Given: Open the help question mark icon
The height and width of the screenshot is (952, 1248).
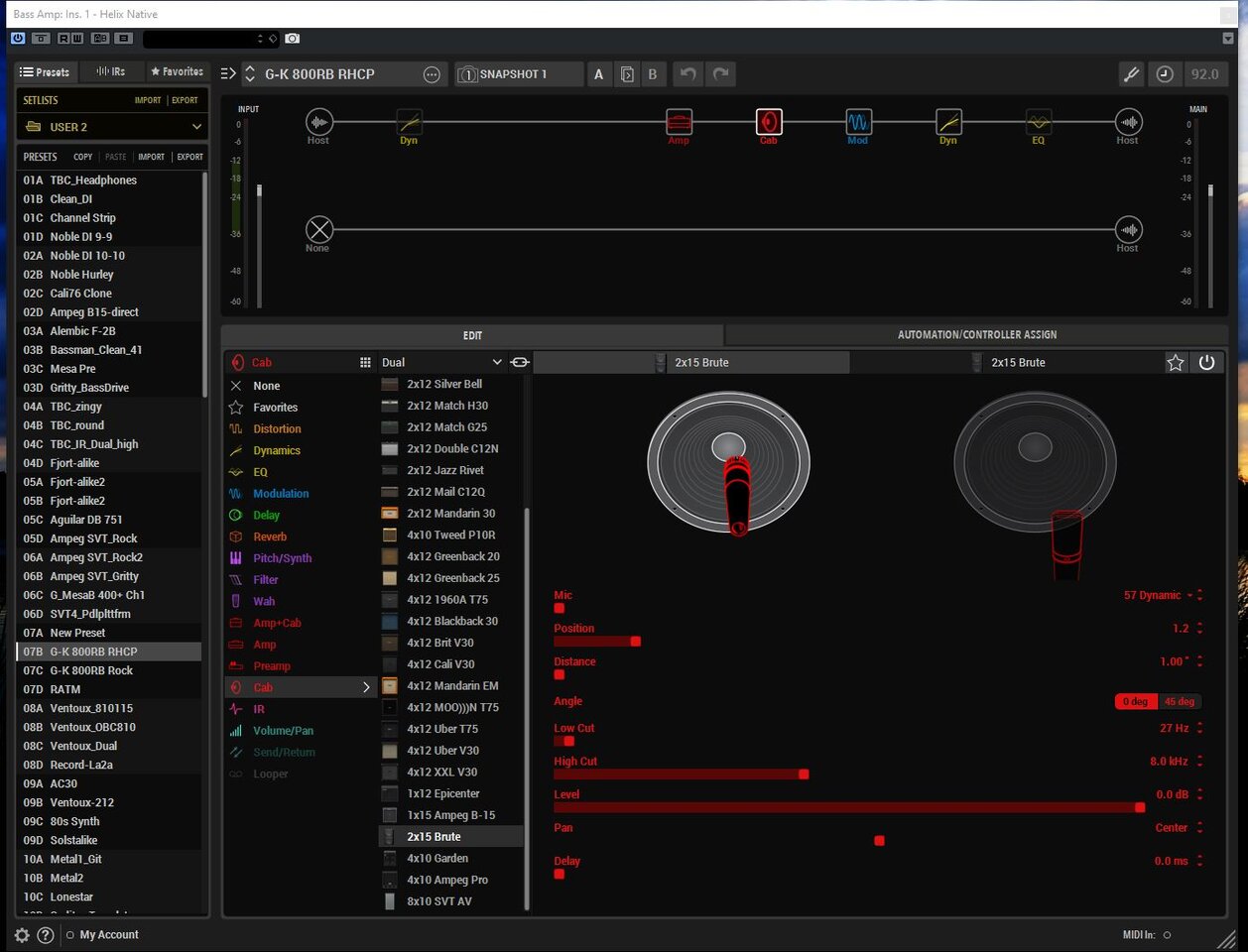Looking at the screenshot, I should pyautogui.click(x=46, y=935).
